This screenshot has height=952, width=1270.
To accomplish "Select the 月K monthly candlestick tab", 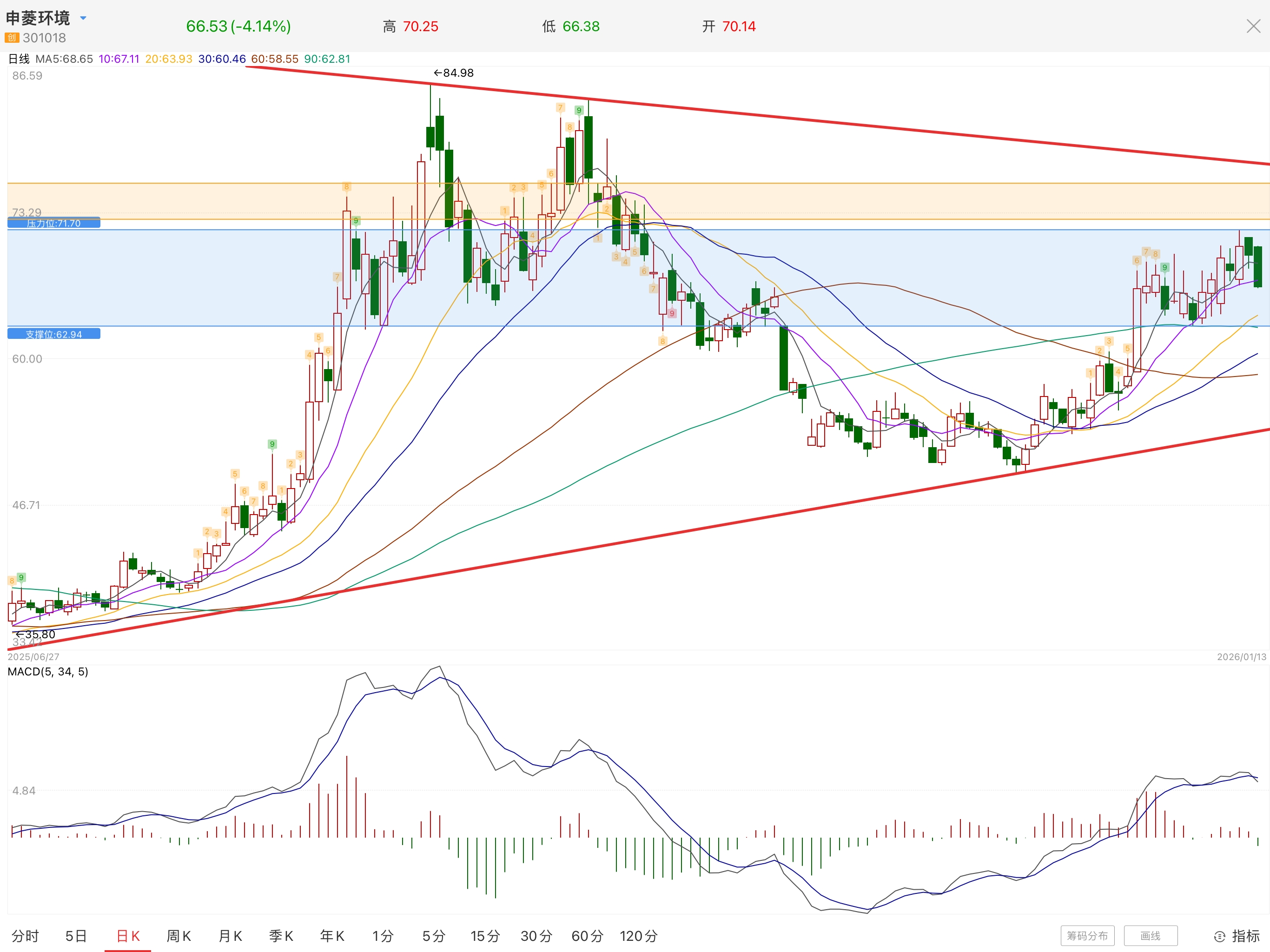I will 230,937.
